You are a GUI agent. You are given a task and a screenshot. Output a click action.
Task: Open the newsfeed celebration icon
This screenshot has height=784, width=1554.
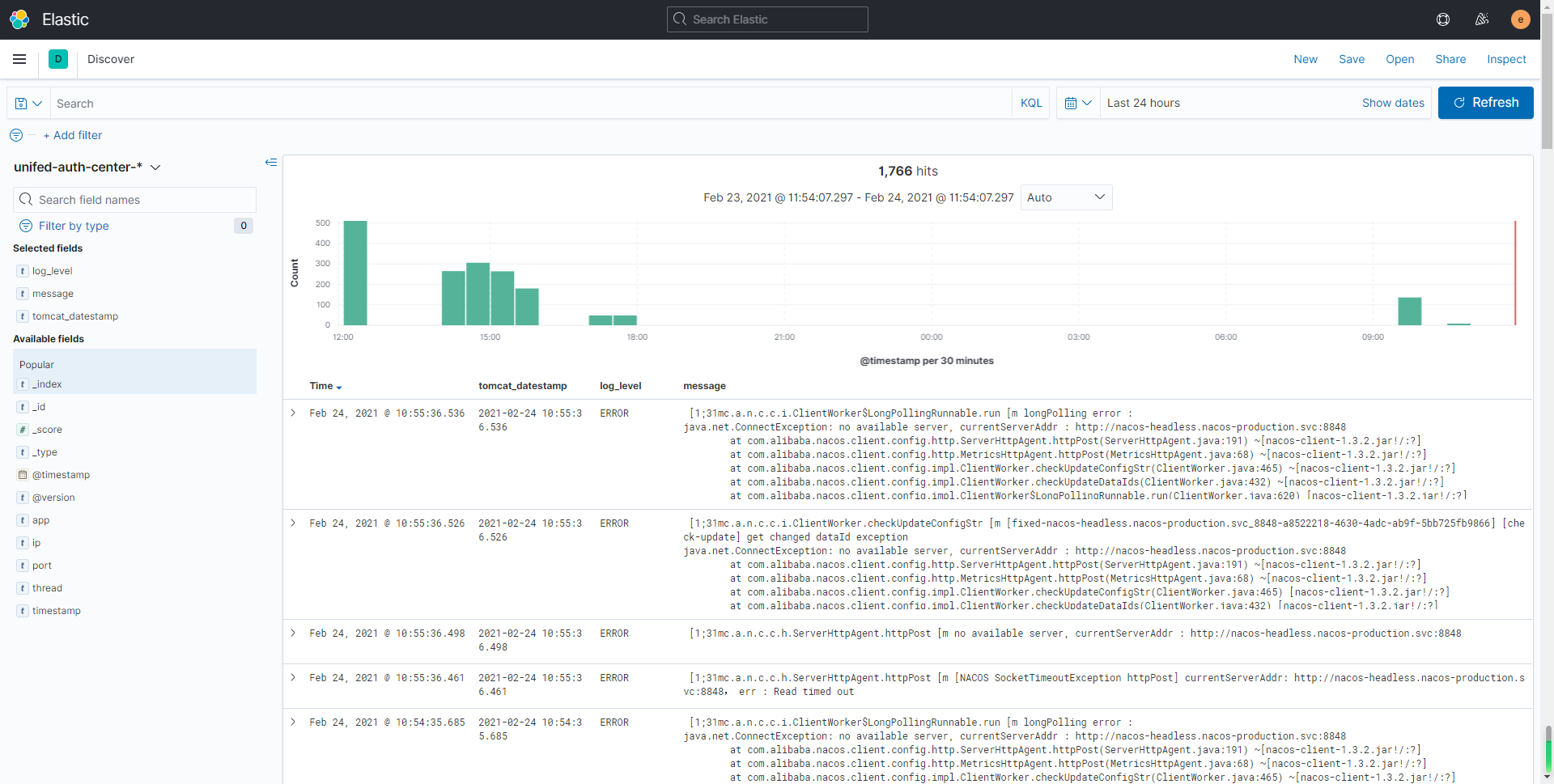coord(1482,19)
